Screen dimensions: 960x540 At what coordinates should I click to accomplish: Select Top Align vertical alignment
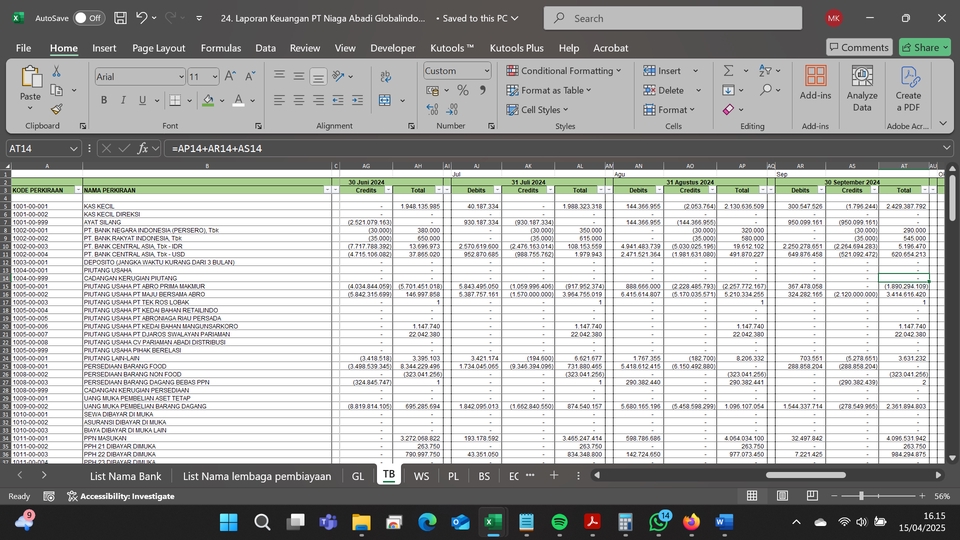tap(279, 76)
